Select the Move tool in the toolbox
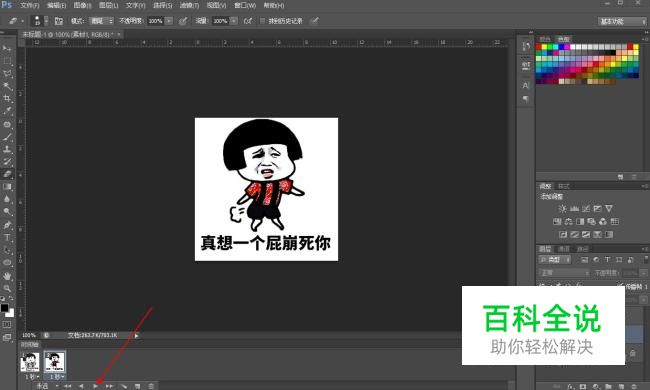 [7, 49]
